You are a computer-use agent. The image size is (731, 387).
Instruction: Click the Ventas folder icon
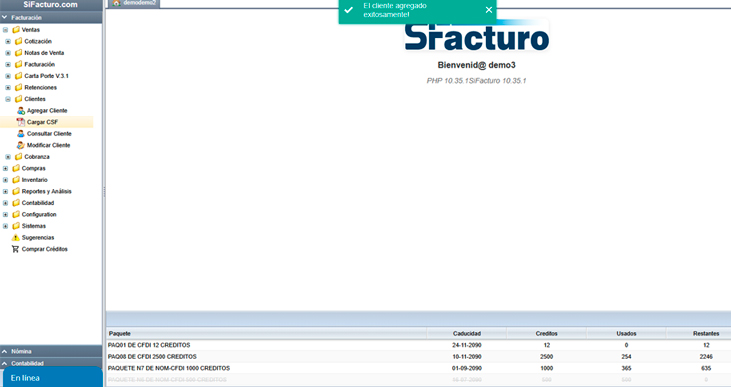tap(16, 30)
